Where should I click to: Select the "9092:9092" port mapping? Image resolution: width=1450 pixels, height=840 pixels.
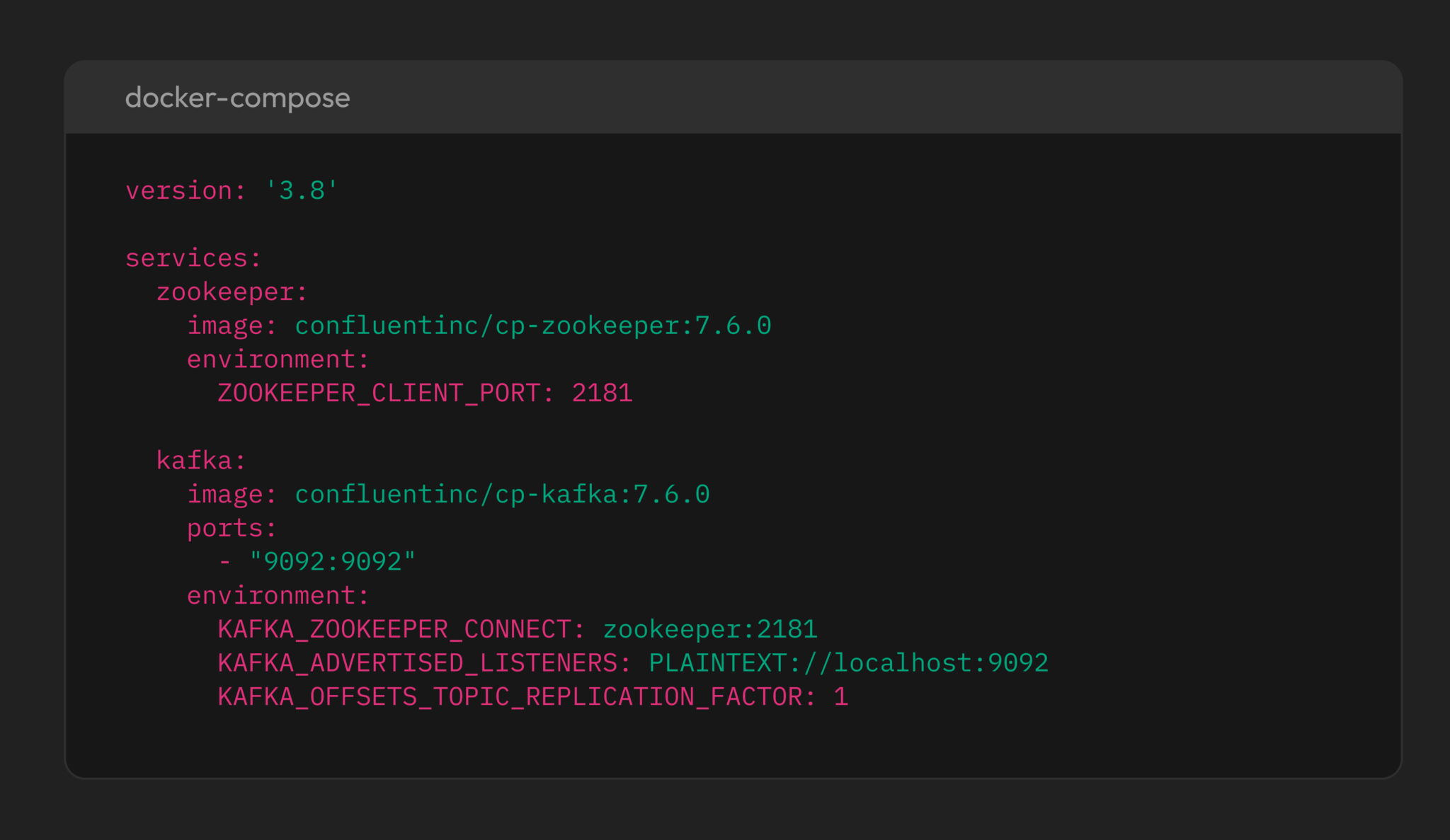pos(331,560)
